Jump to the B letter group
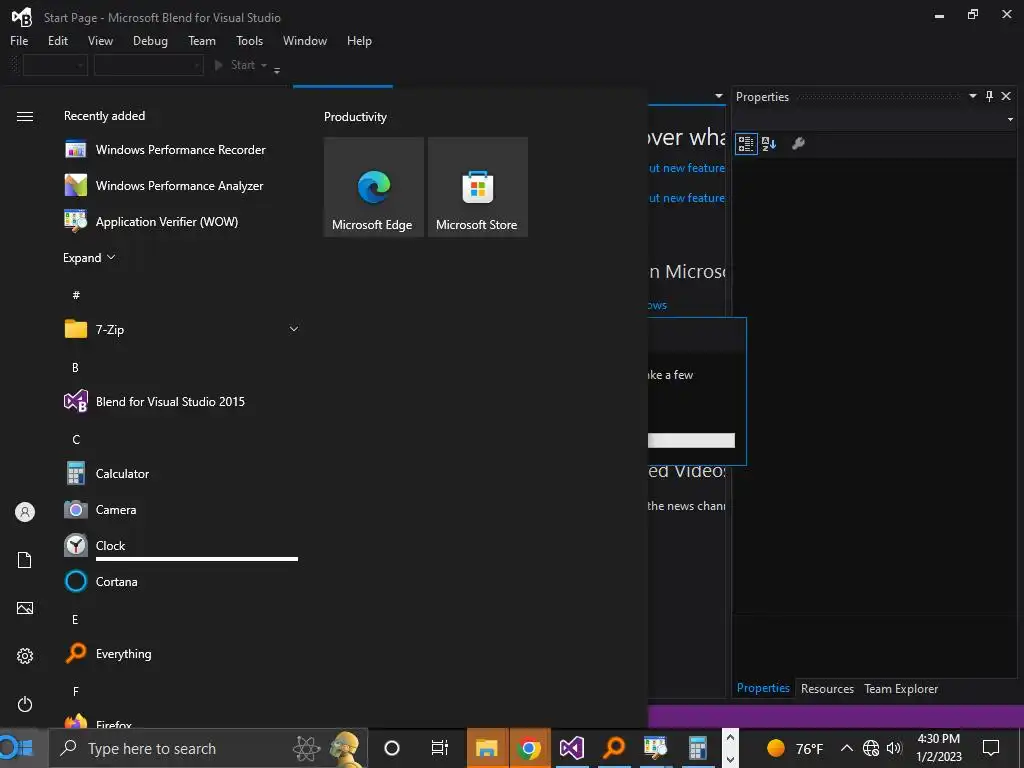Screen dimensions: 1024x768 [x=76, y=368]
